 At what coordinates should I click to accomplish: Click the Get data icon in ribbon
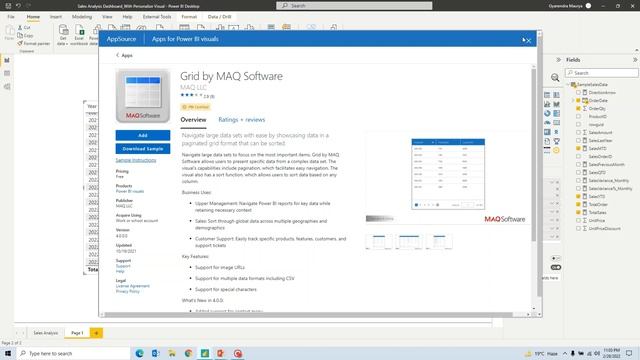63,30
